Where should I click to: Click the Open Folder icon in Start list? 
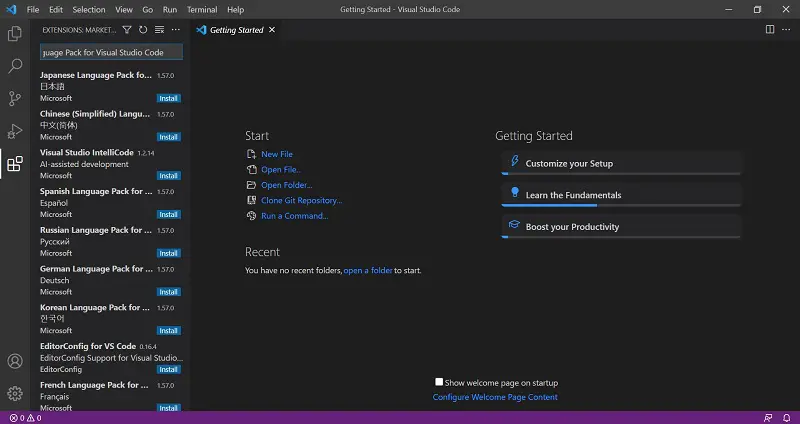point(251,185)
